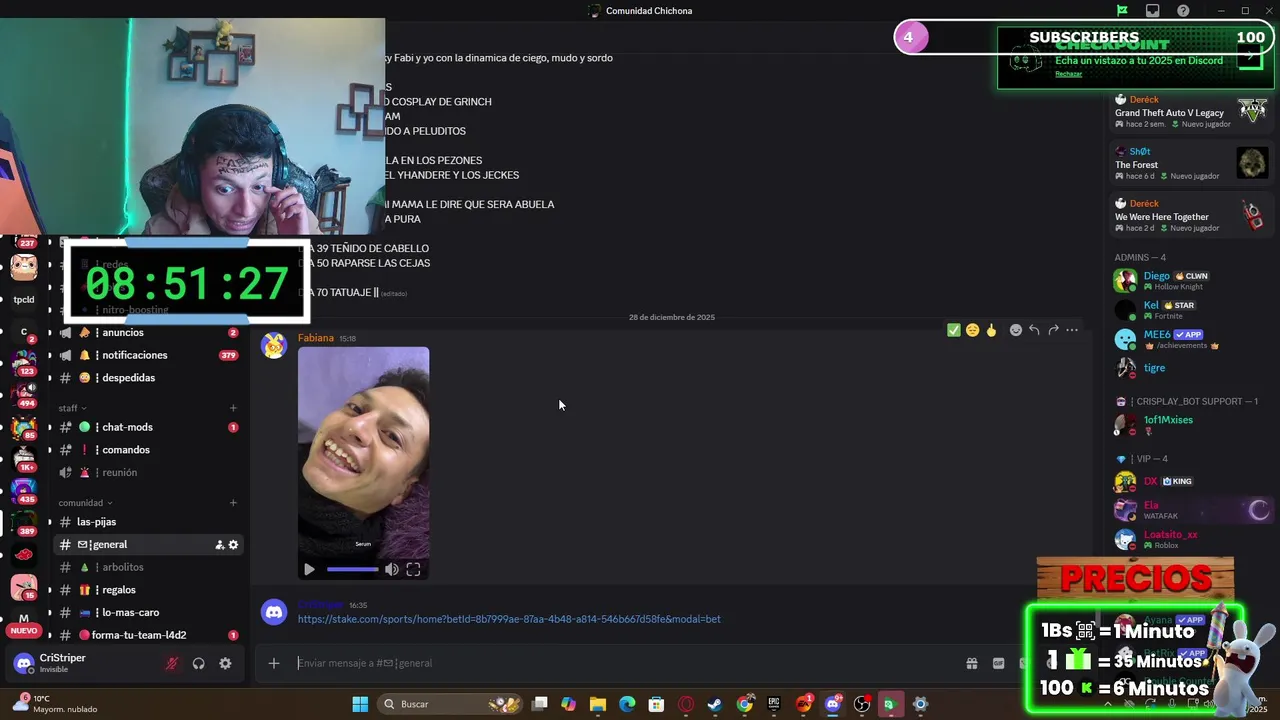The width and height of the screenshot is (1280, 720).
Task: Open the arbolitos channel
Action: (149, 567)
